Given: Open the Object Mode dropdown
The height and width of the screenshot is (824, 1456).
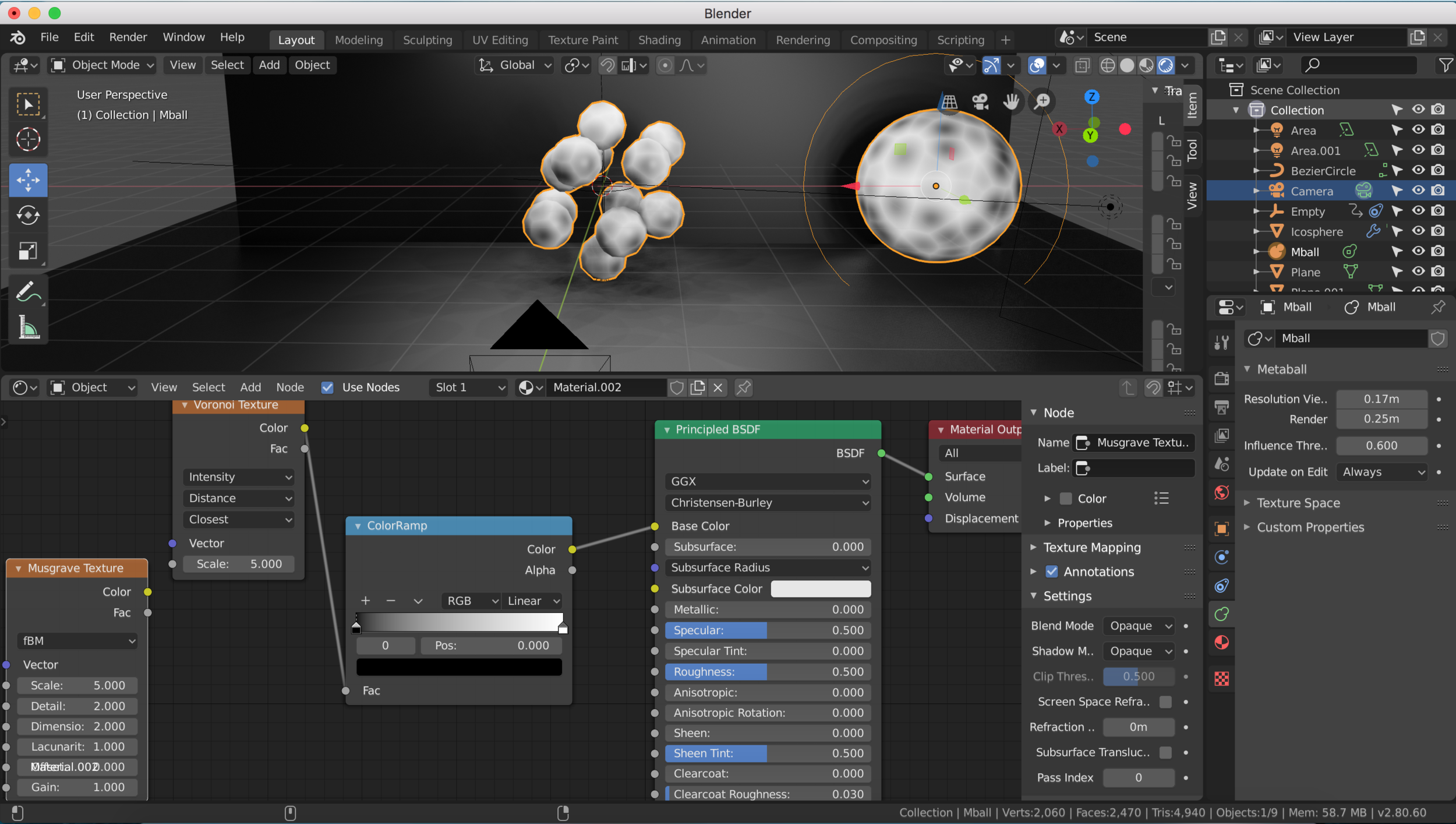Looking at the screenshot, I should [x=103, y=65].
